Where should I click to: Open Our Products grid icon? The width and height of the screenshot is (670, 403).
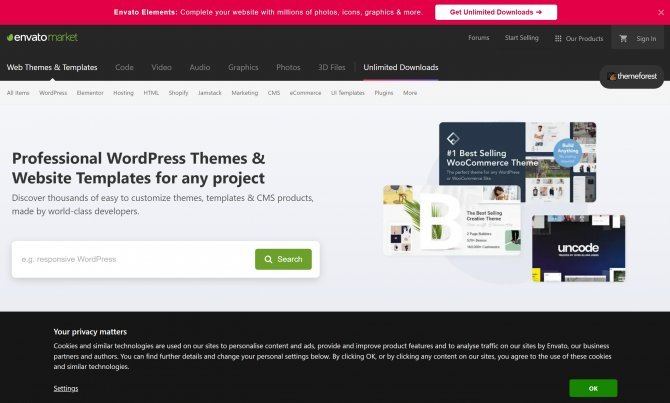tap(558, 38)
